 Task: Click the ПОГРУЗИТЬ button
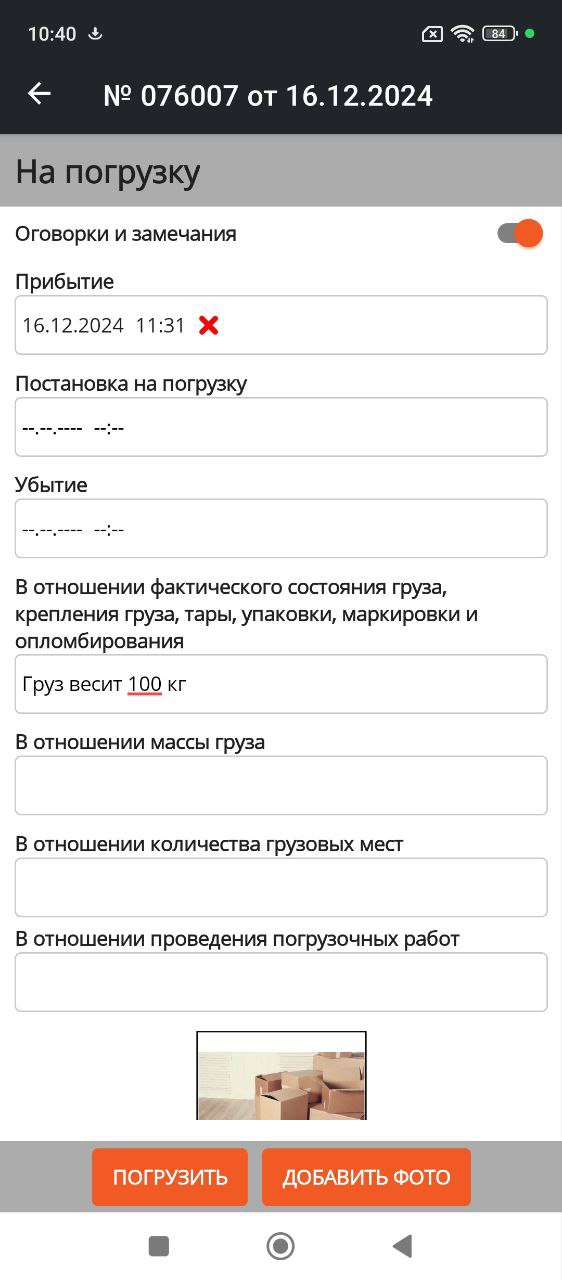coord(170,1177)
